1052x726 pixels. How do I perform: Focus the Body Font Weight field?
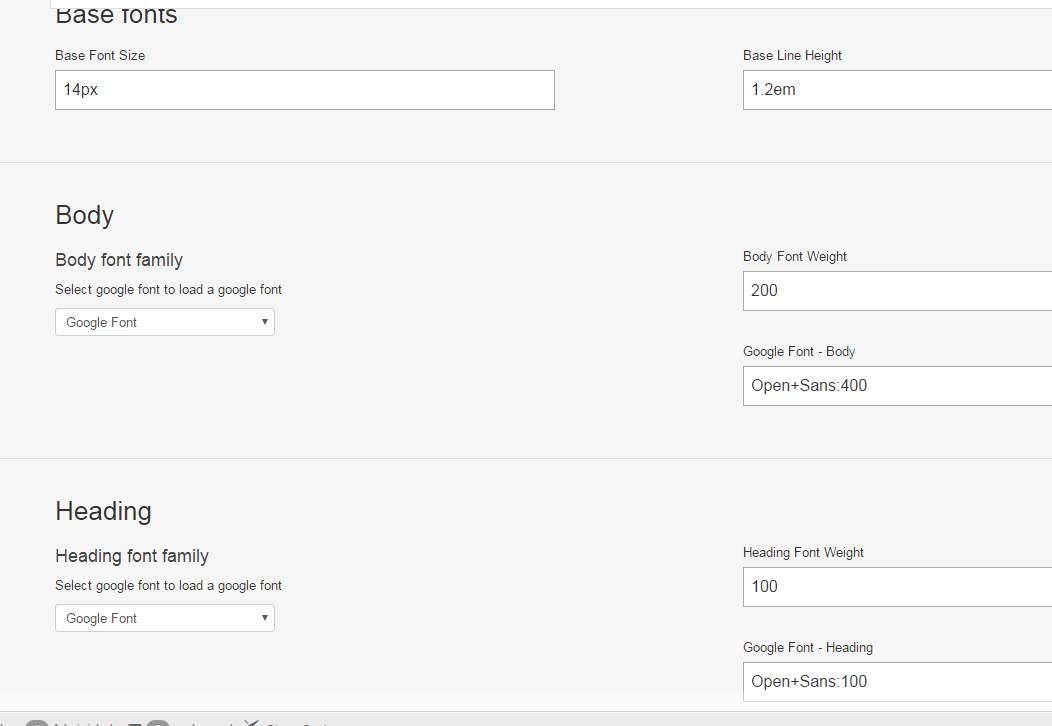897,291
